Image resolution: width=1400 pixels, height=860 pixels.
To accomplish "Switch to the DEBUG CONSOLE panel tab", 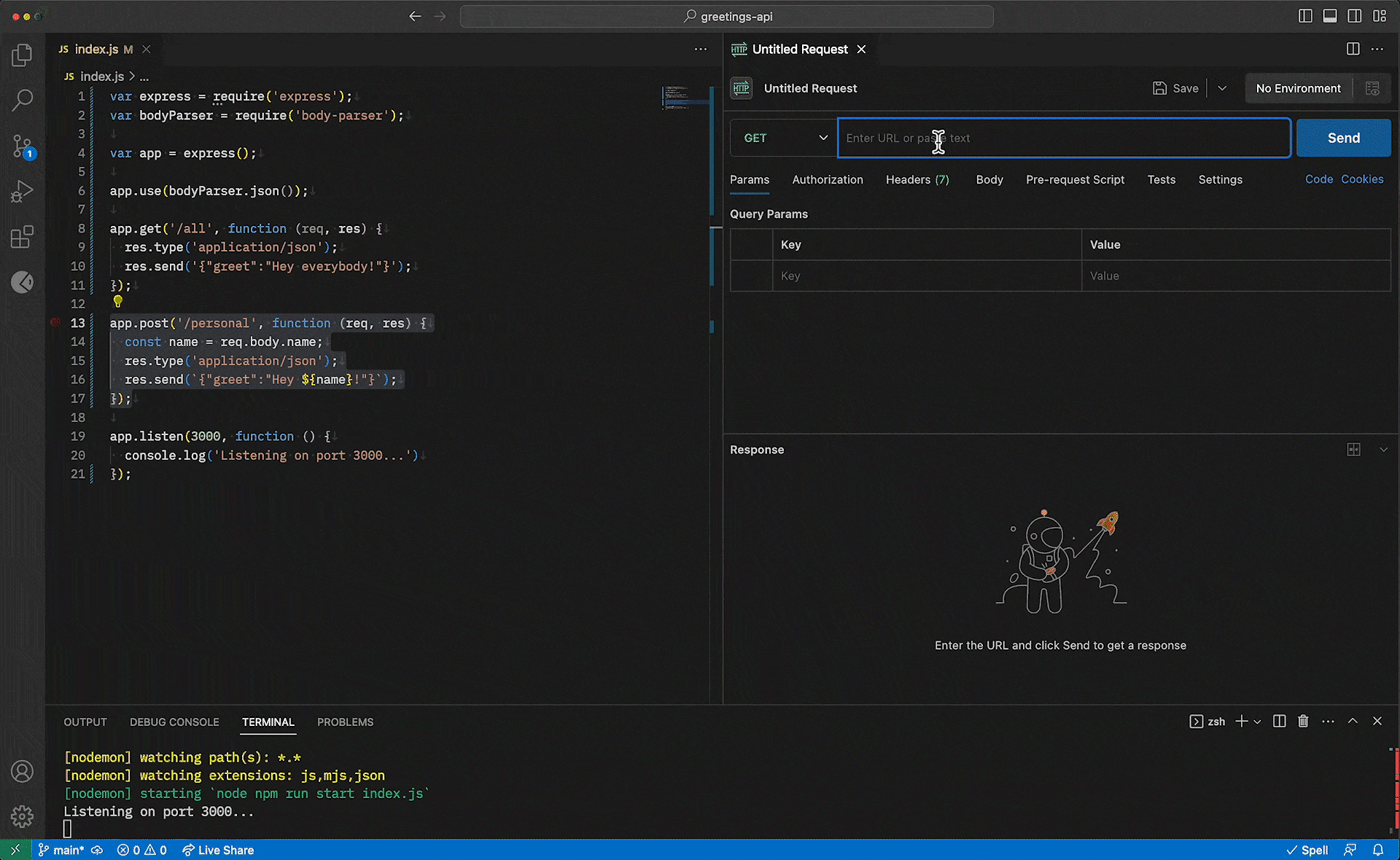I will tap(174, 722).
